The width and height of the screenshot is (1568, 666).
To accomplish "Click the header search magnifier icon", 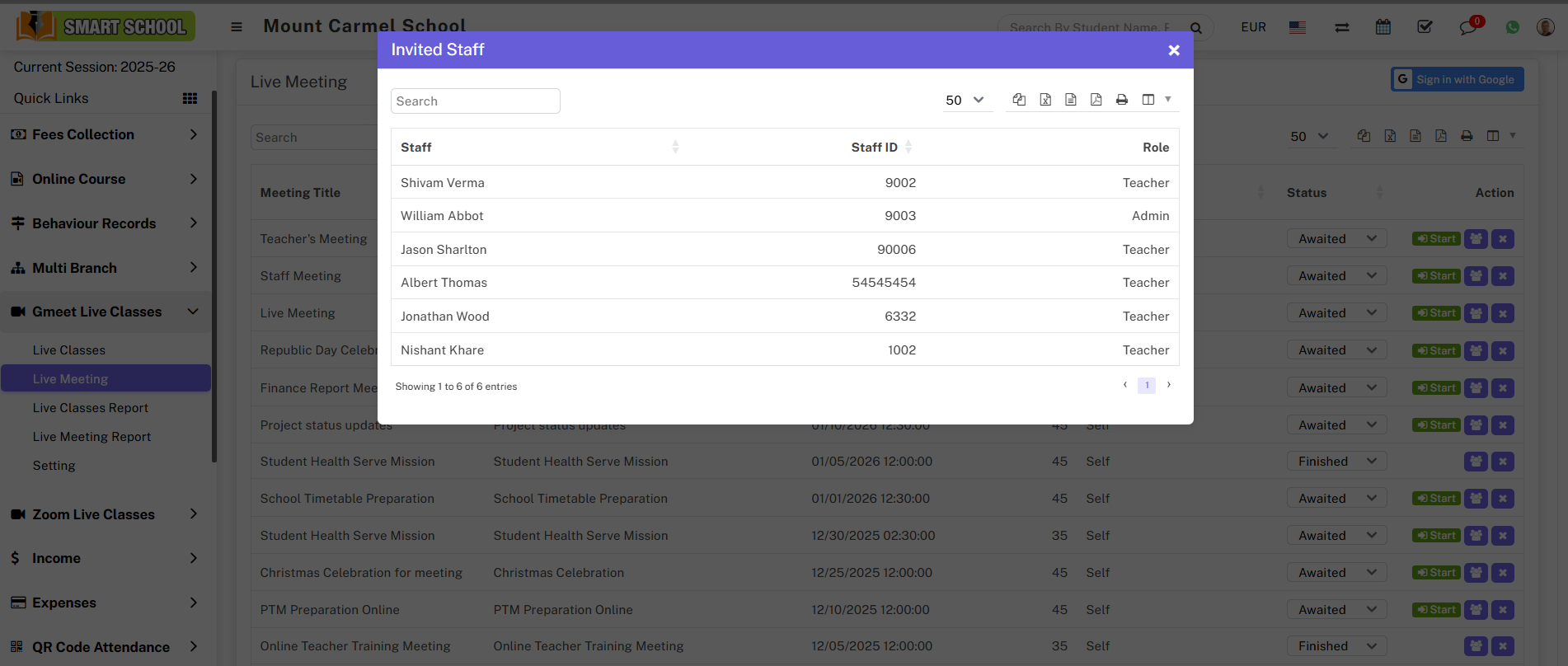I will pyautogui.click(x=1196, y=28).
